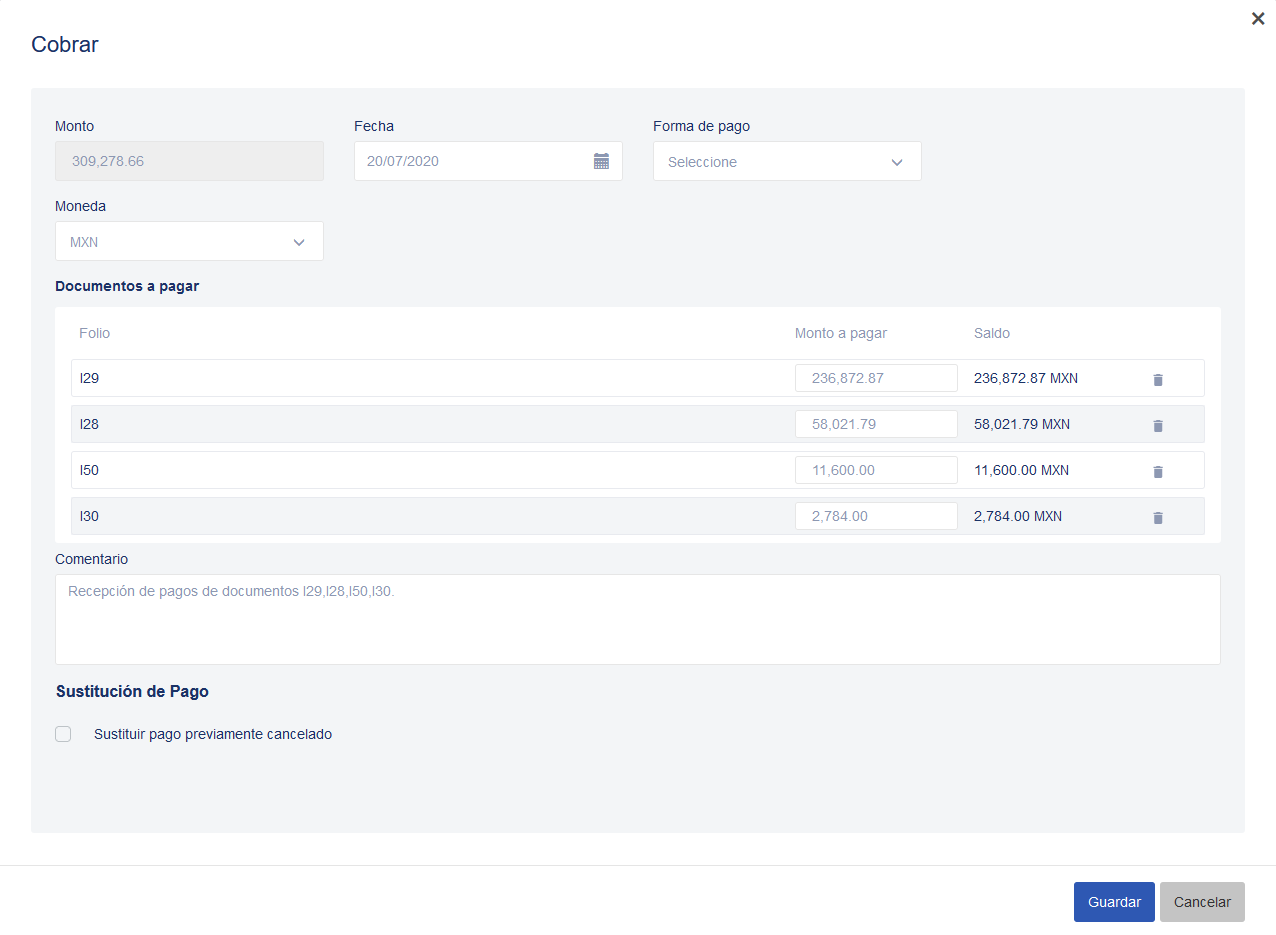Delete document I29 with trash icon

pyautogui.click(x=1158, y=380)
